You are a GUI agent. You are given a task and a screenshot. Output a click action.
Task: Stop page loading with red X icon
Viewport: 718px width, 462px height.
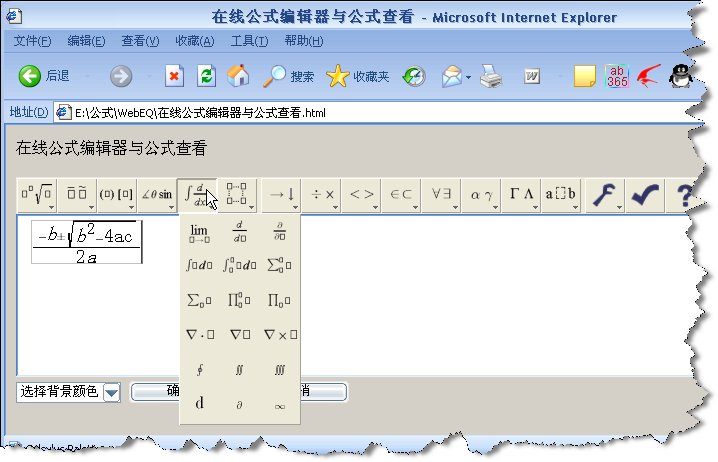pos(174,76)
